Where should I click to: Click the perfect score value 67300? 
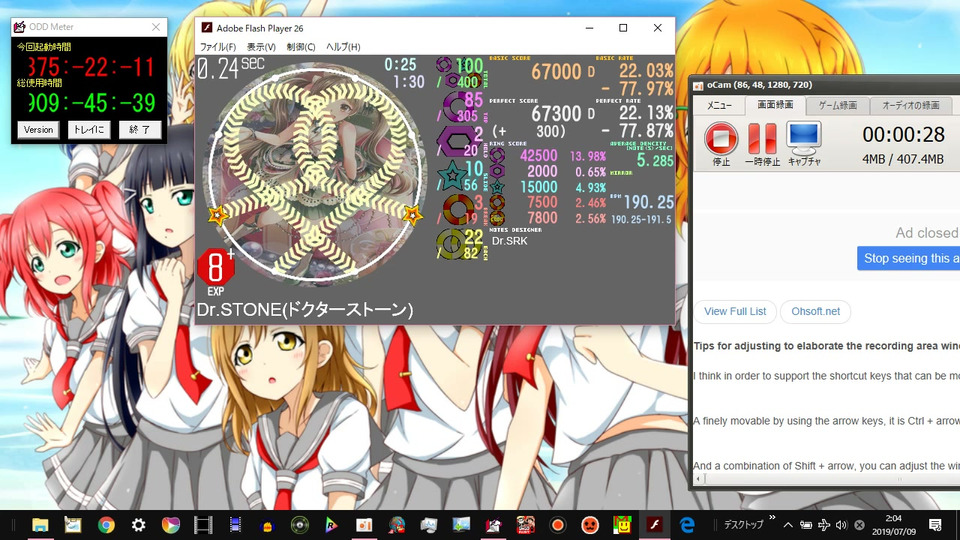[x=556, y=114]
